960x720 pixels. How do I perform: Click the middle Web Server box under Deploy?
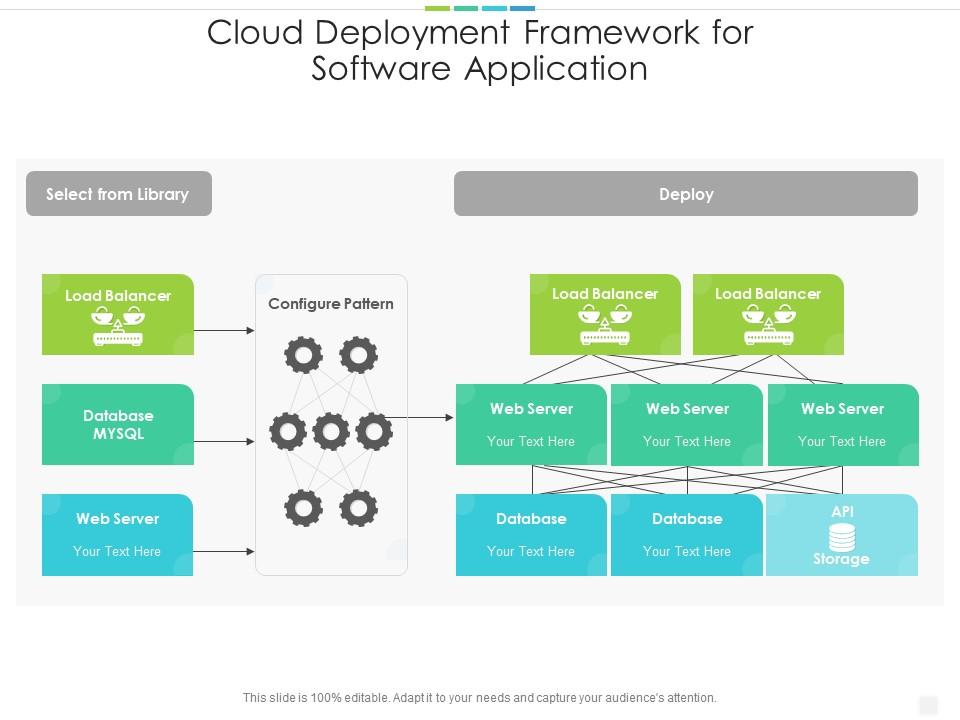[687, 425]
